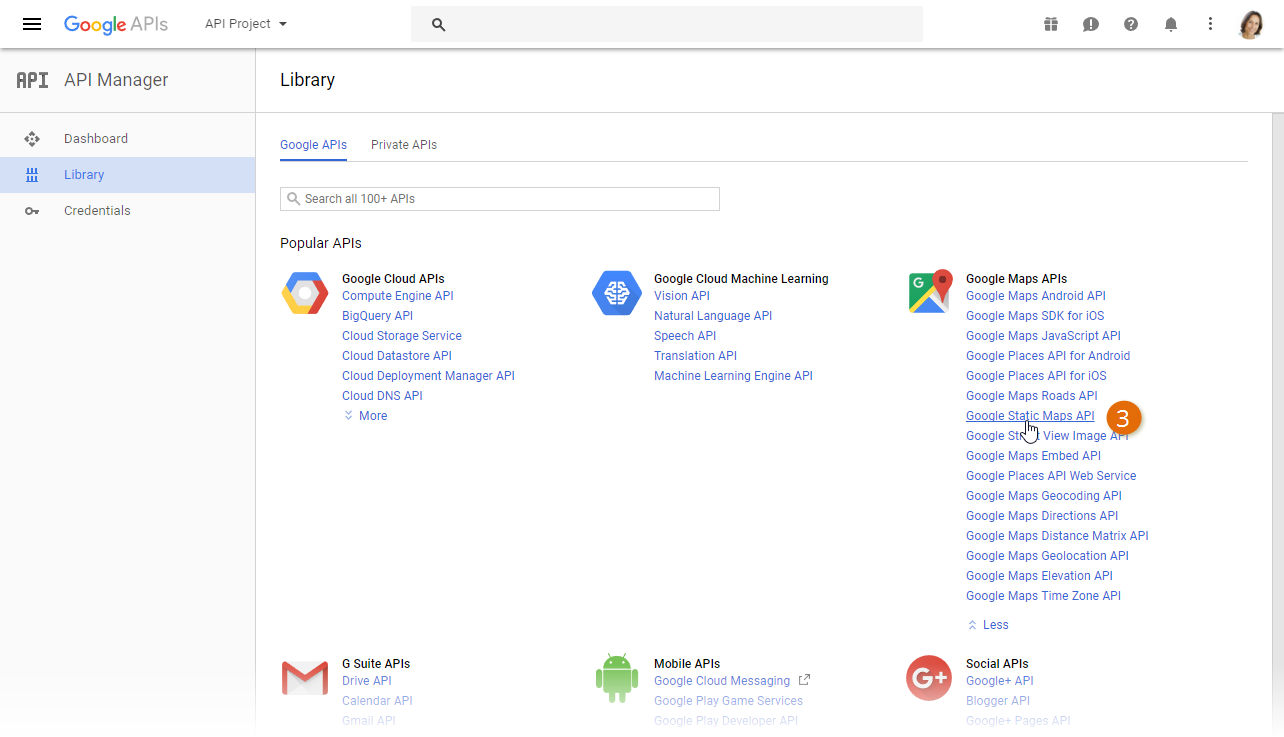
Task: Open the three-dot utilities menu
Action: [1211, 24]
